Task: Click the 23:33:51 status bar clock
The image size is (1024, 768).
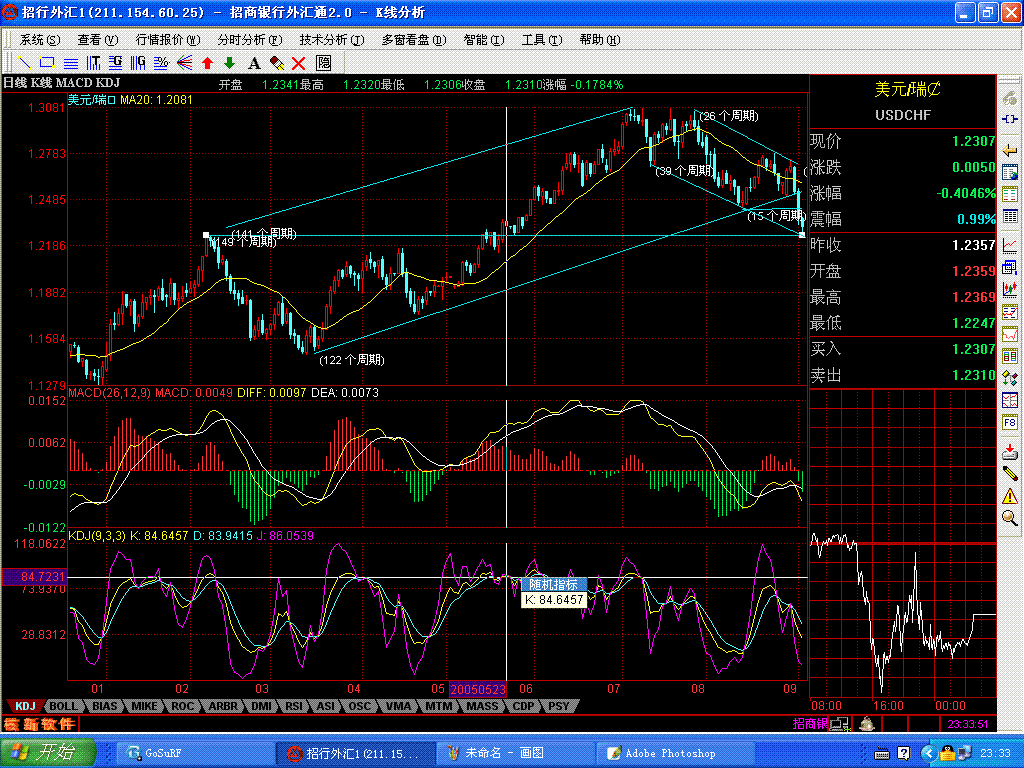Action: pyautogui.click(x=968, y=724)
